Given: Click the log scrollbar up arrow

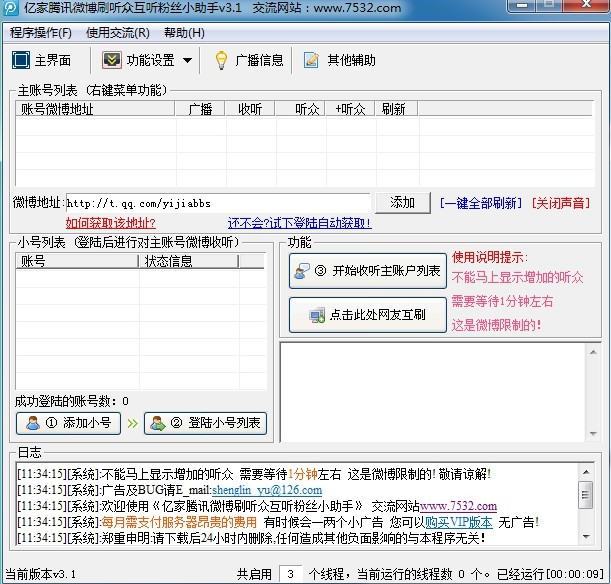Looking at the screenshot, I should pyautogui.click(x=586, y=473).
